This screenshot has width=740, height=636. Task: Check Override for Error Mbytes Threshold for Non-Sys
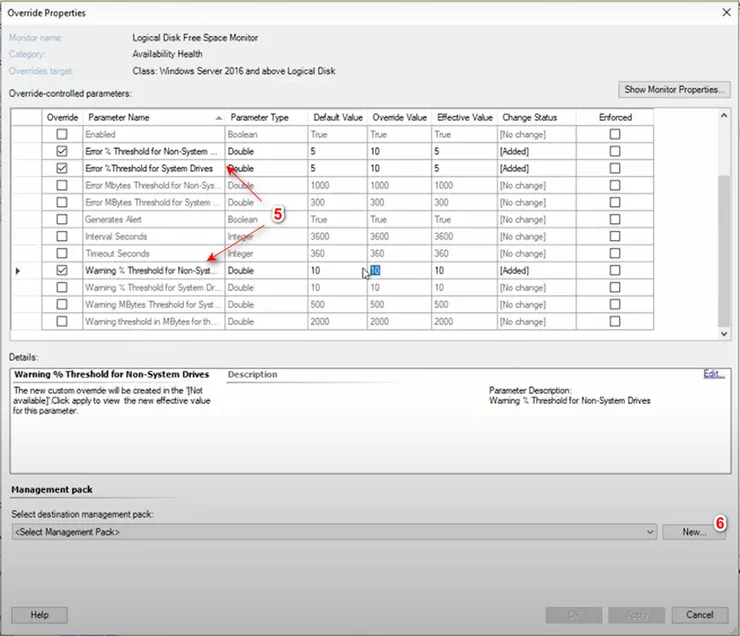(x=62, y=185)
